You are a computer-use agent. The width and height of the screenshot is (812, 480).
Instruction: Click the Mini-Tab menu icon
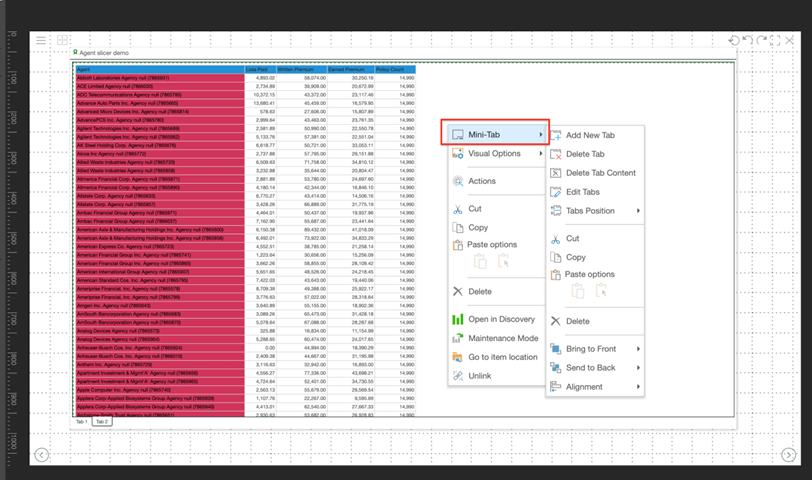tap(458, 135)
